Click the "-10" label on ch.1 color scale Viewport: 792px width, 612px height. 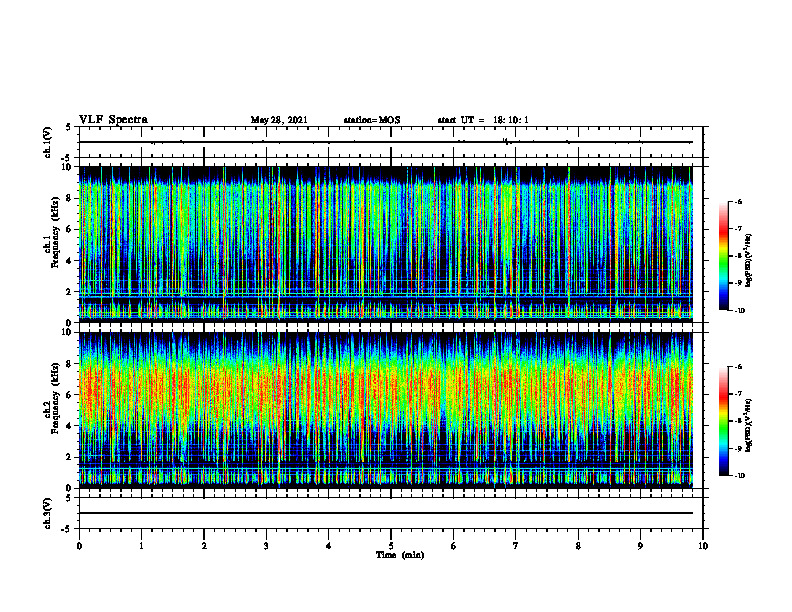pyautogui.click(x=739, y=311)
